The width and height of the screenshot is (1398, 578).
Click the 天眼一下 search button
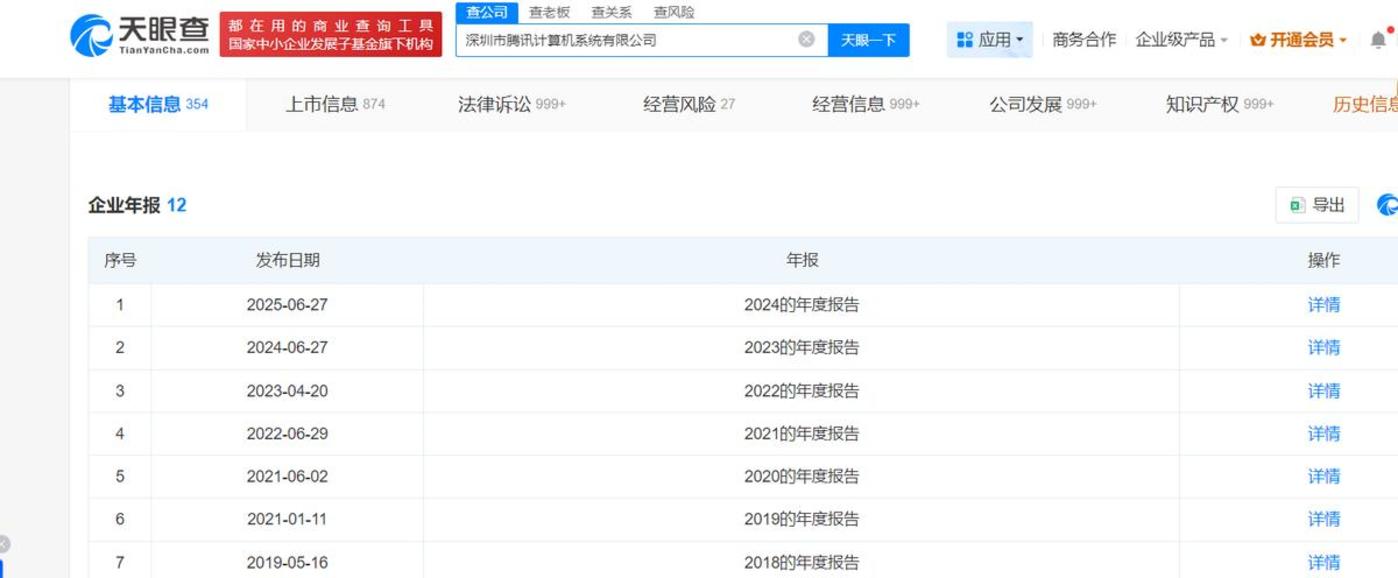click(x=868, y=40)
